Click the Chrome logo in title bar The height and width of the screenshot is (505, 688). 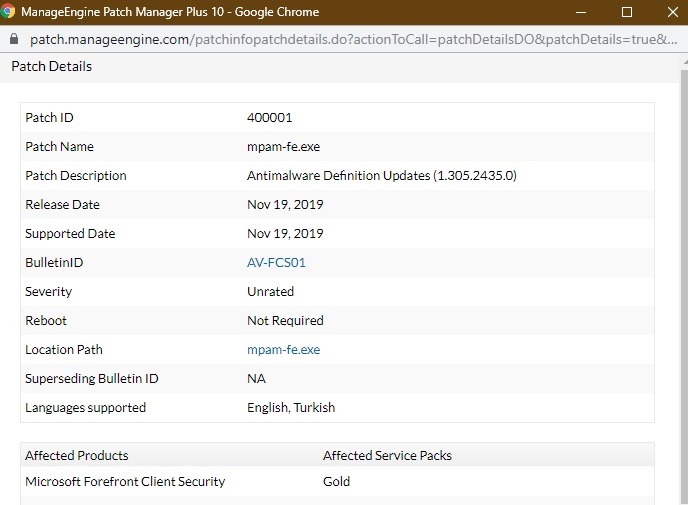[x=7, y=11]
